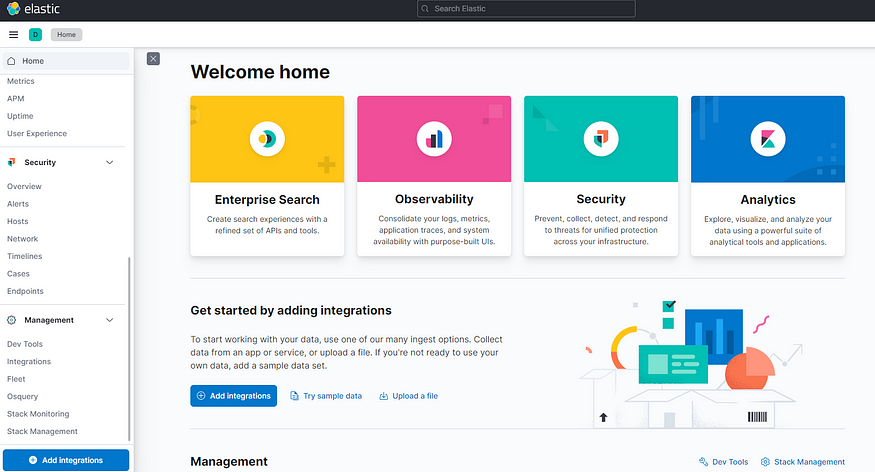Click the Elastic logo in header
This screenshot has height=472, width=875.
pos(33,8)
